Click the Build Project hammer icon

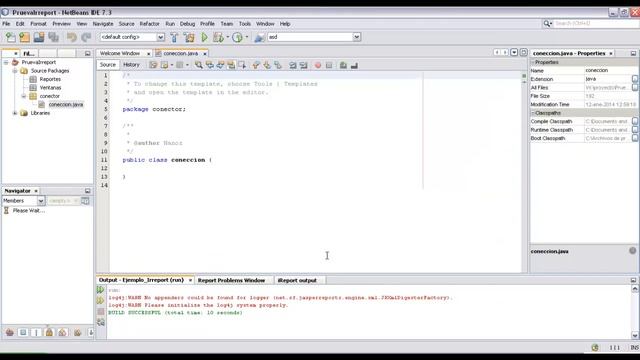(x=174, y=38)
